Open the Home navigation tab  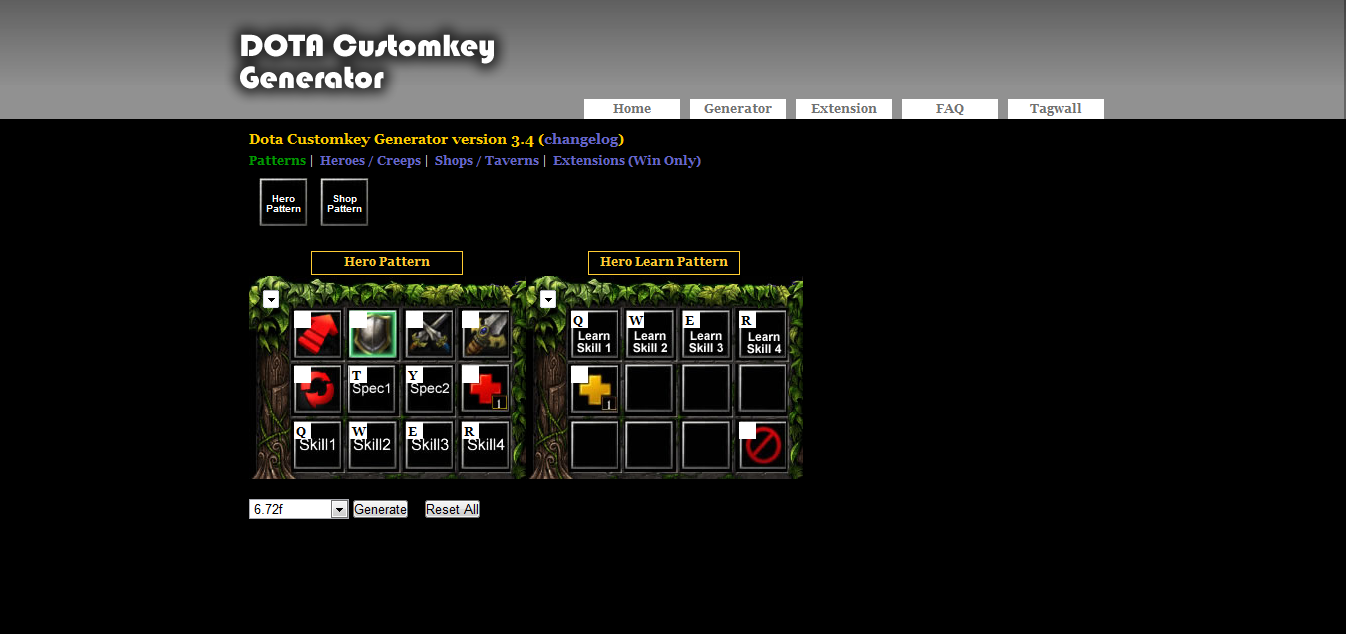632,109
